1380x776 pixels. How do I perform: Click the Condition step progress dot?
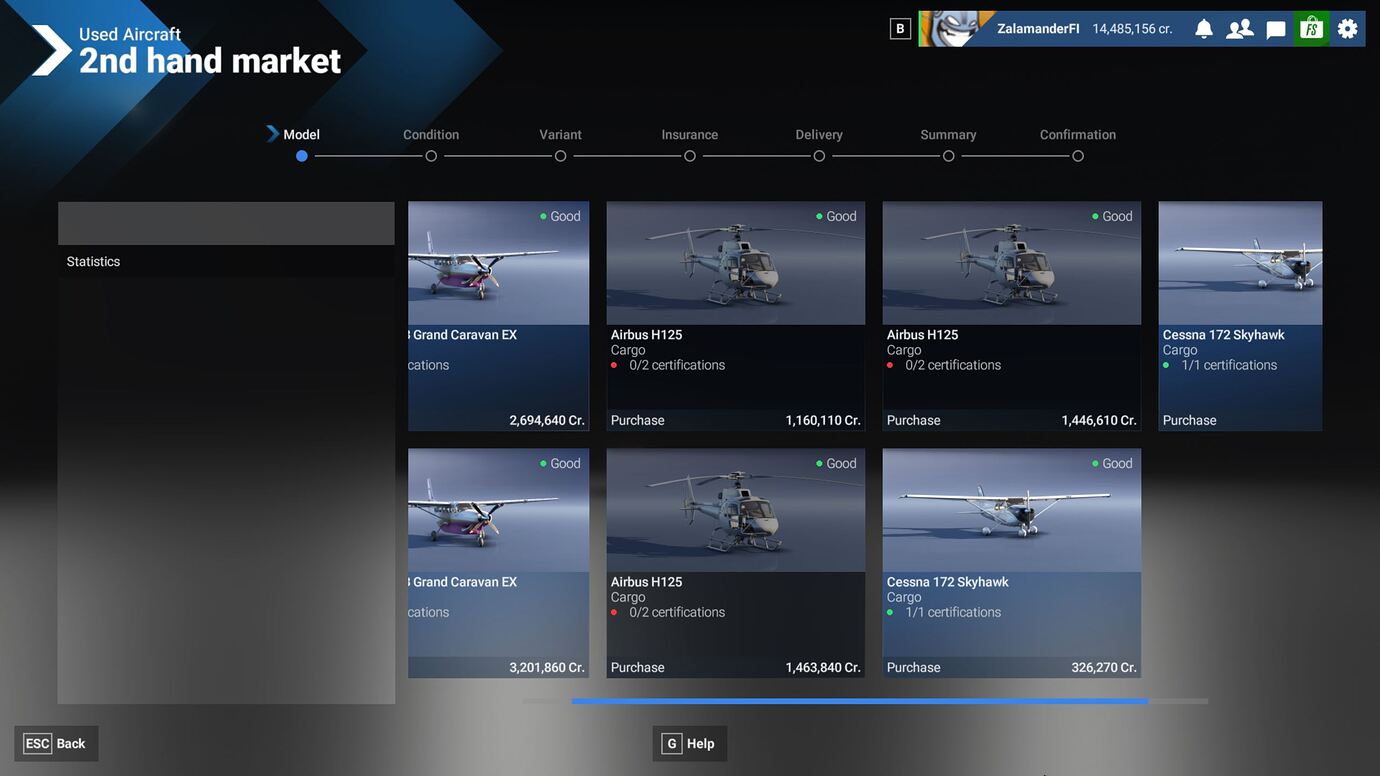(431, 156)
